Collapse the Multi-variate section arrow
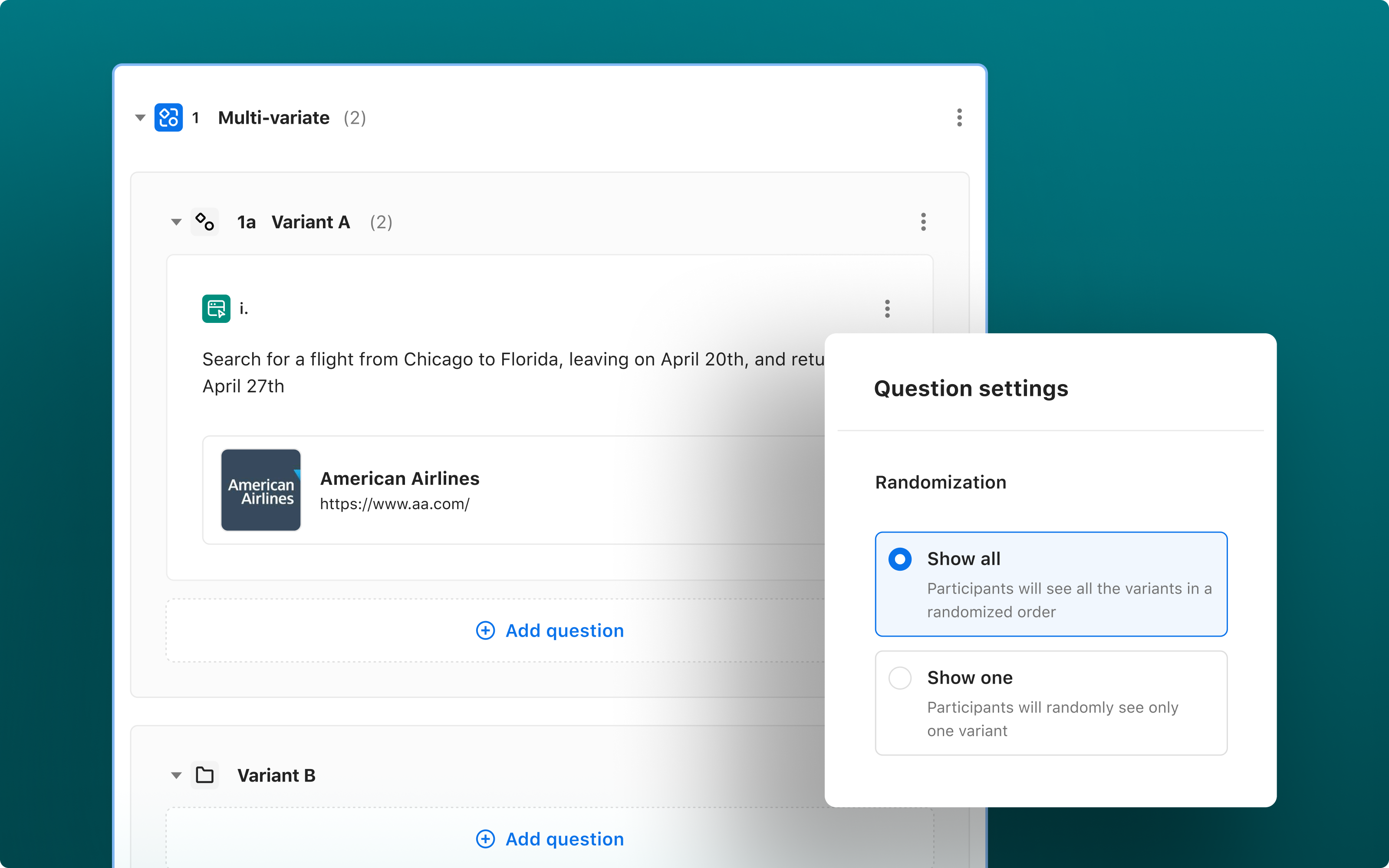 [x=140, y=118]
